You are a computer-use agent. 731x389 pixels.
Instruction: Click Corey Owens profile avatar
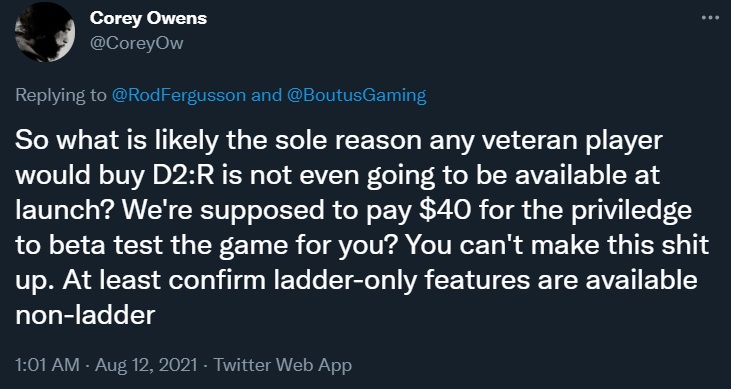45,32
